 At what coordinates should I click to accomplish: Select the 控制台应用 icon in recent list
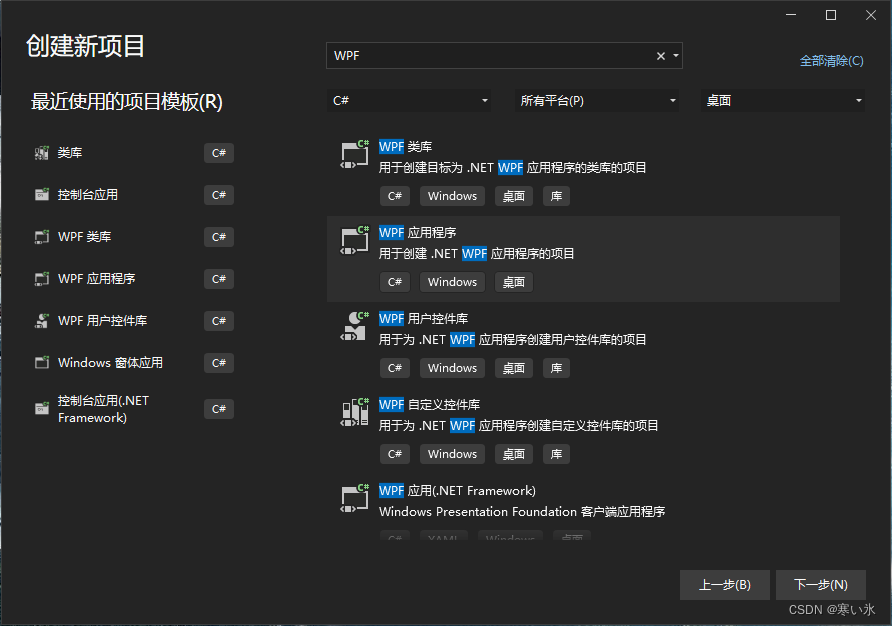coord(41,194)
